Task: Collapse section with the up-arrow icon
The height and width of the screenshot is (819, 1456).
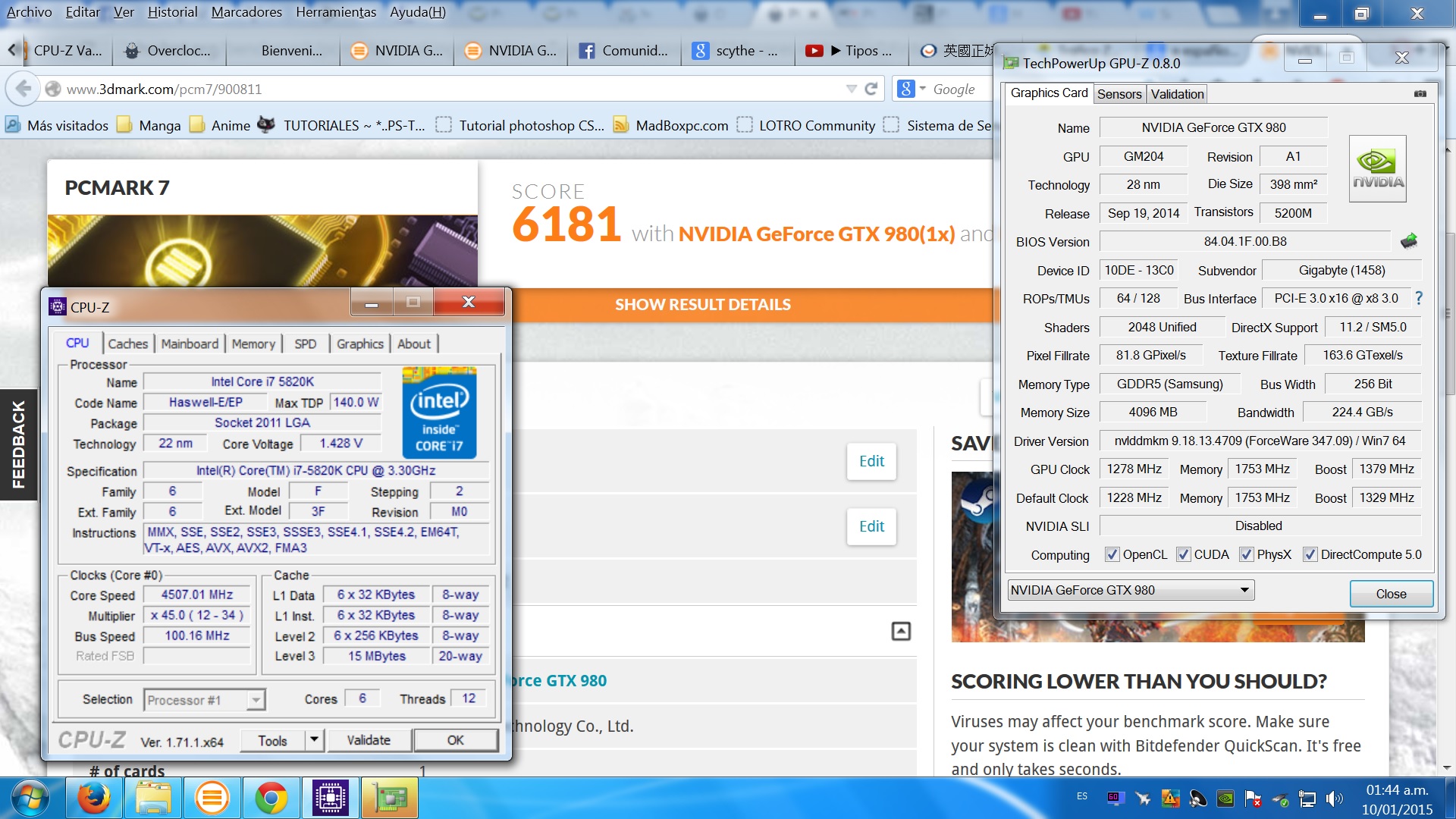Action: click(x=901, y=631)
